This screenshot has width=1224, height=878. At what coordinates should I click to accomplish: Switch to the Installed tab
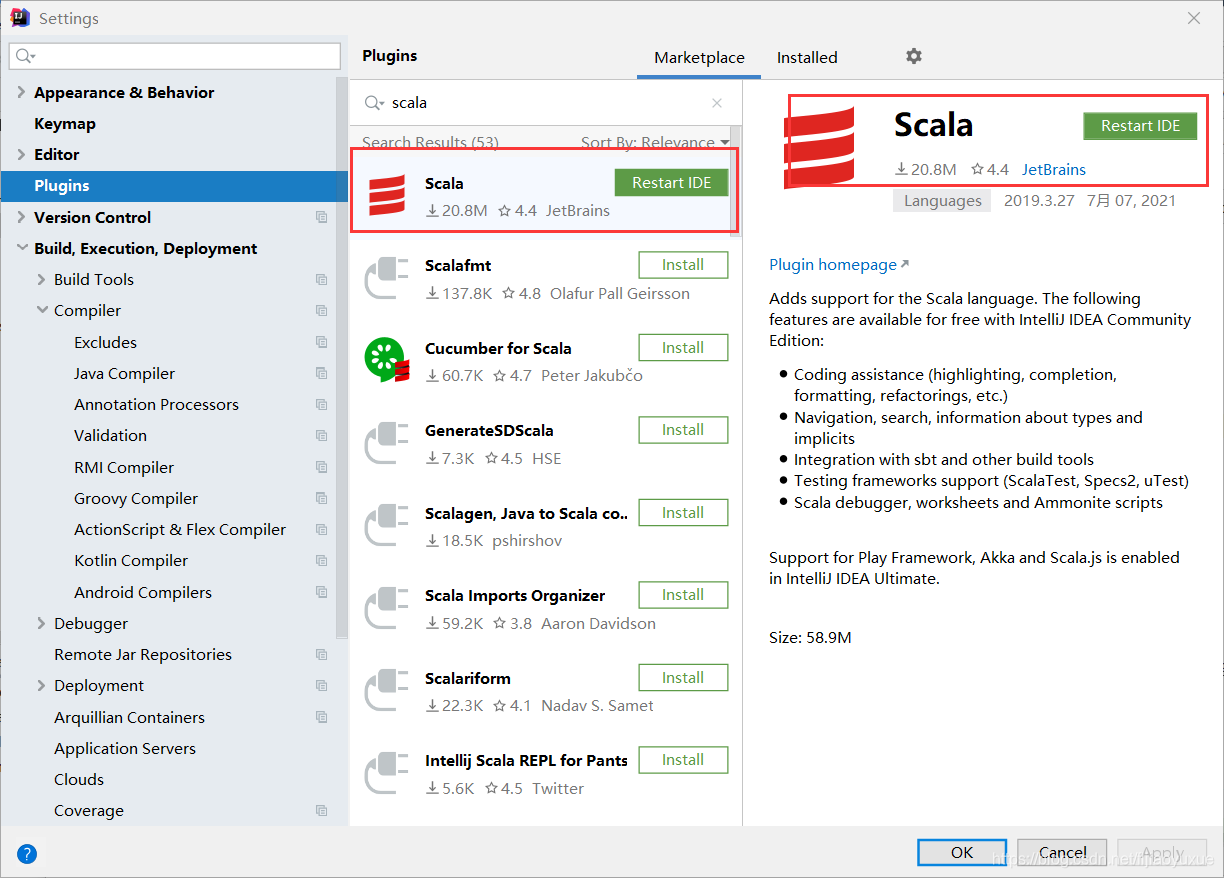point(807,57)
